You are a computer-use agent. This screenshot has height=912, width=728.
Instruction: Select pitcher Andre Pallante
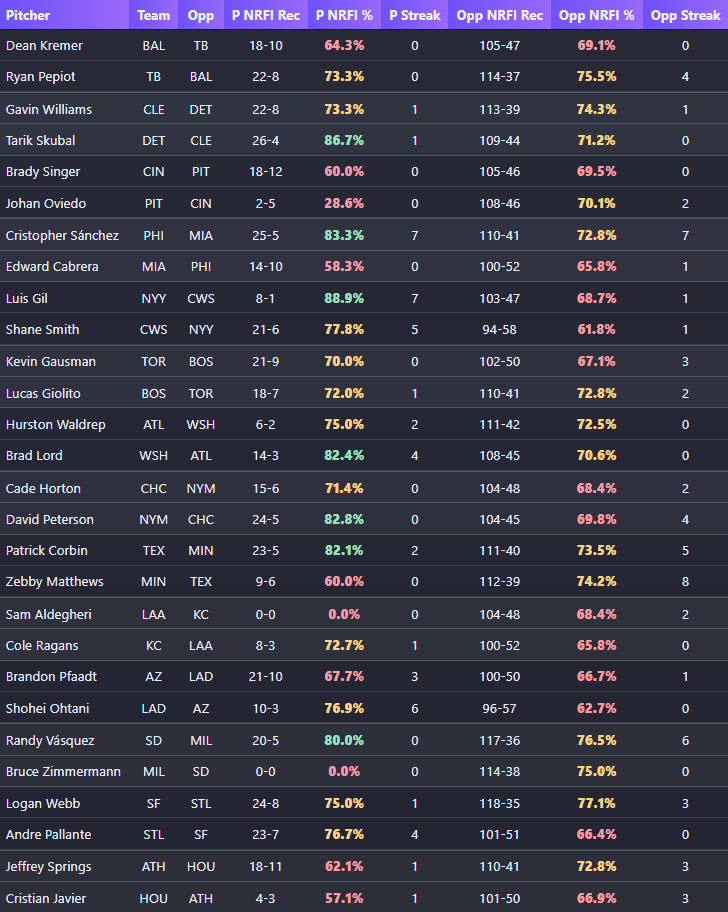tap(48, 834)
